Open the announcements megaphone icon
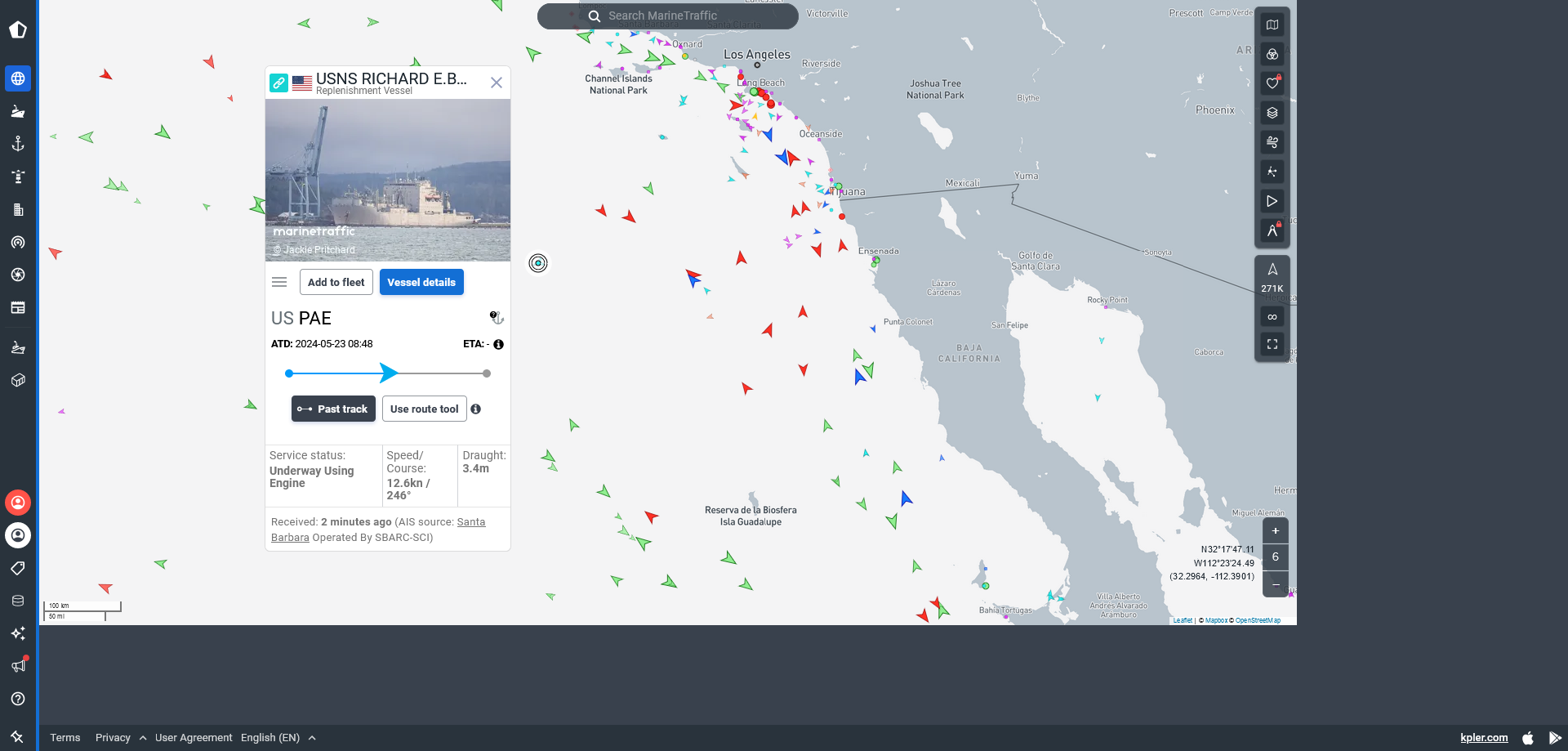 pyautogui.click(x=18, y=666)
